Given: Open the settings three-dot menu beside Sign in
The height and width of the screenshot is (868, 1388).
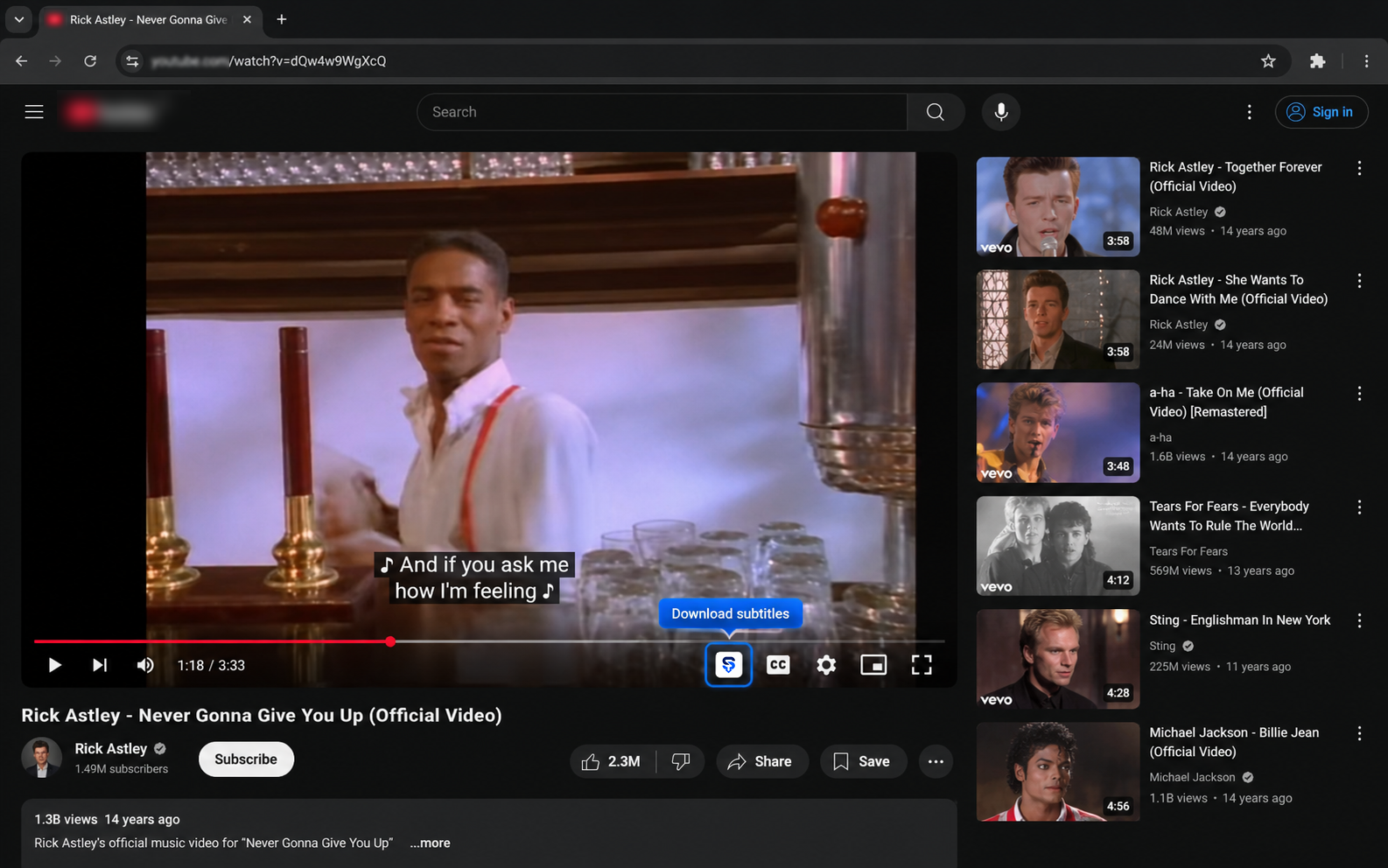Looking at the screenshot, I should (x=1249, y=112).
